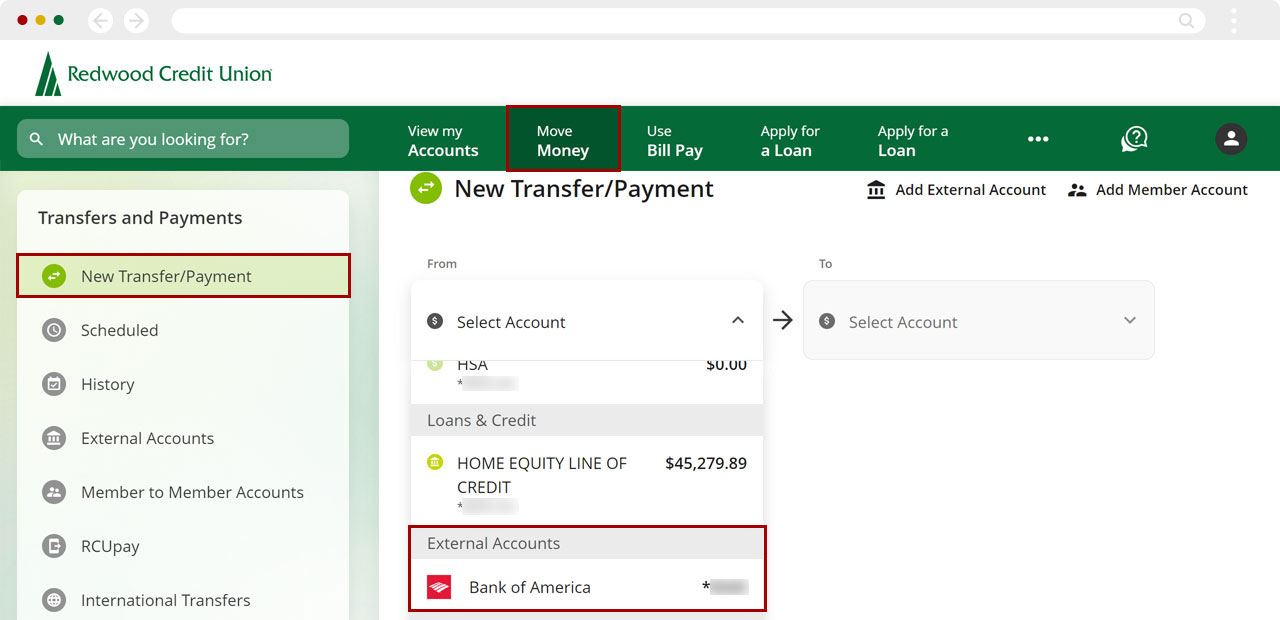This screenshot has height=620, width=1280.
Task: Click the search magnifier icon in green bar
Action: pos(37,139)
